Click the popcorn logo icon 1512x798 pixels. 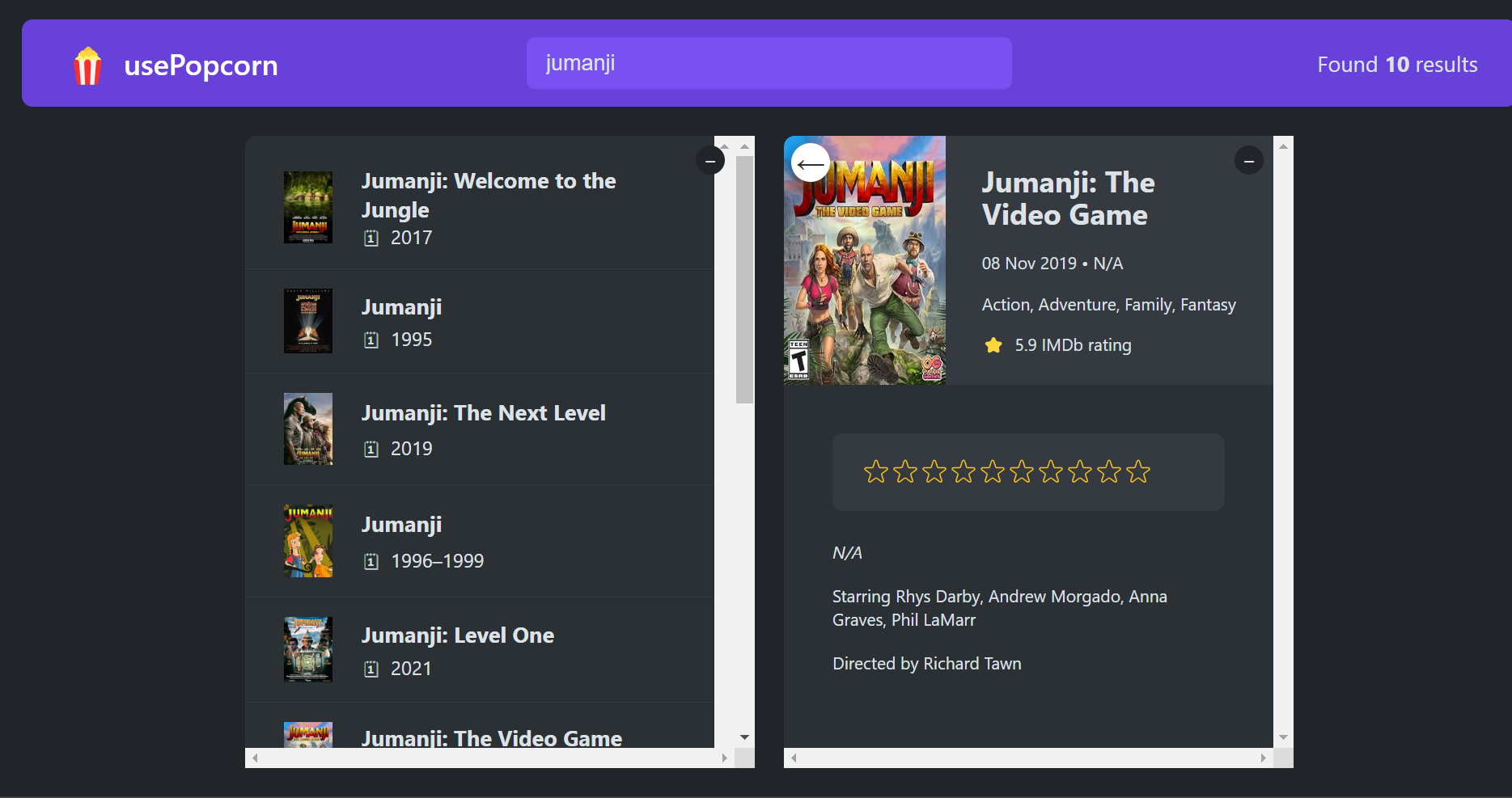(87, 65)
